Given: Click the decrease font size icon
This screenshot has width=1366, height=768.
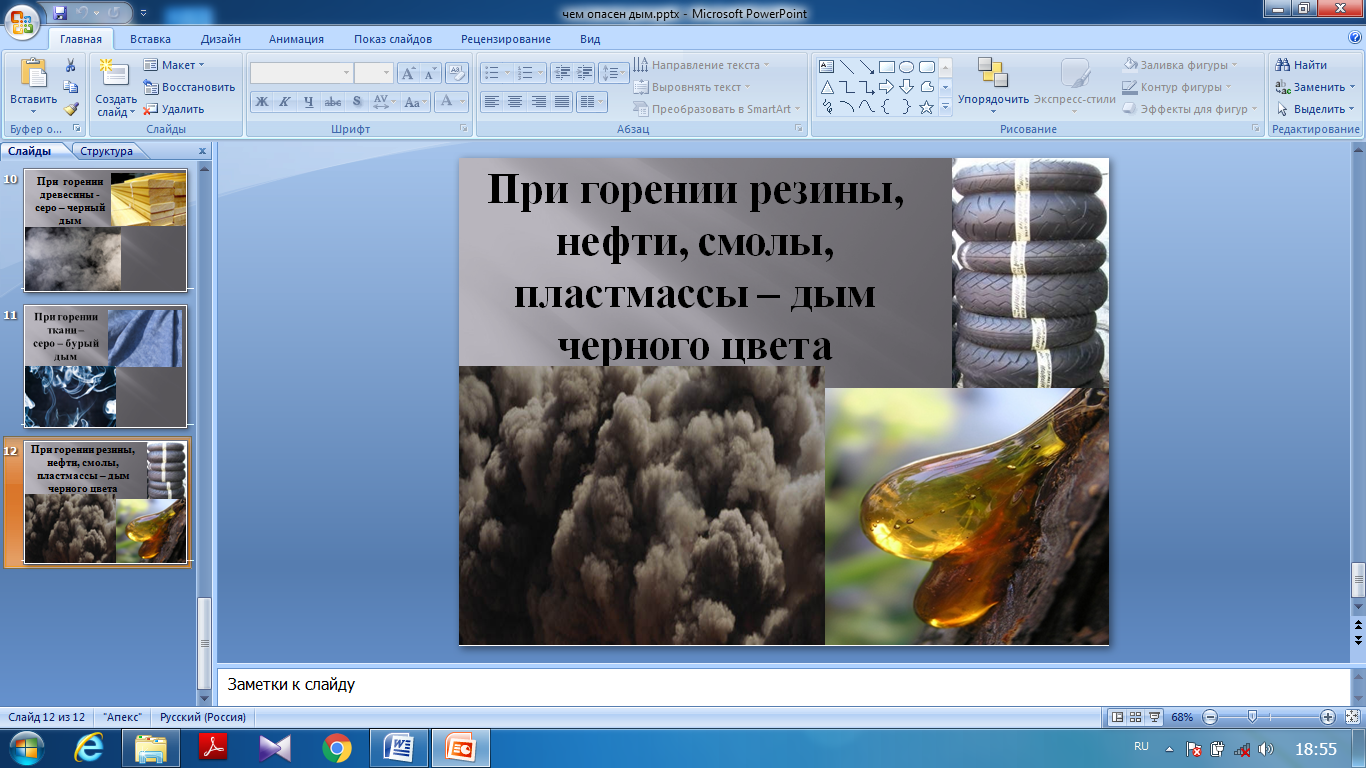Looking at the screenshot, I should (430, 73).
